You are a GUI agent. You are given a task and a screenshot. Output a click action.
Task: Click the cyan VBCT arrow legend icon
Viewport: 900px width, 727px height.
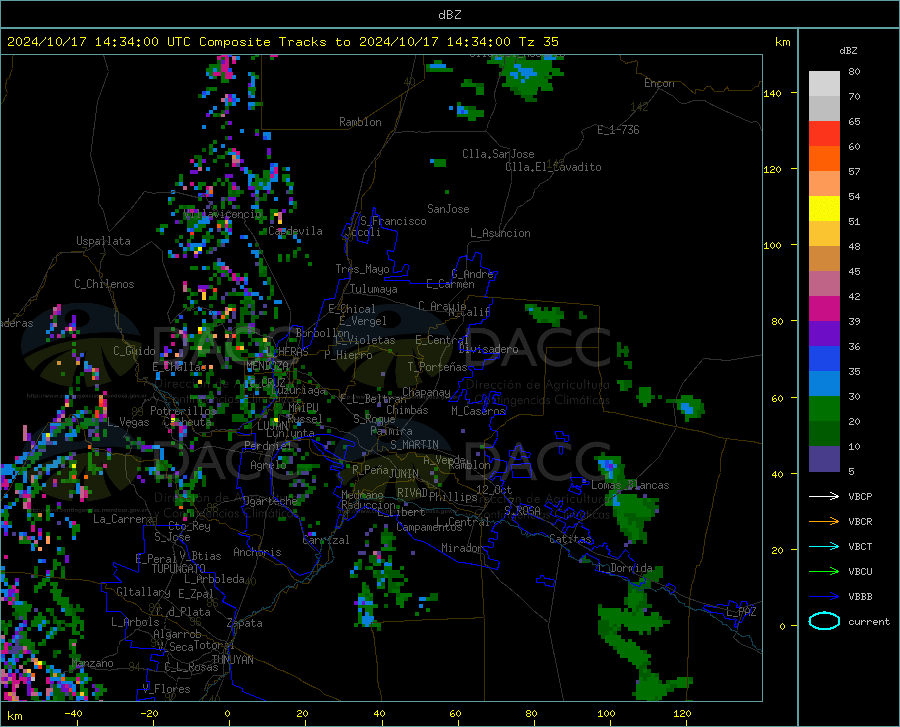click(x=824, y=546)
